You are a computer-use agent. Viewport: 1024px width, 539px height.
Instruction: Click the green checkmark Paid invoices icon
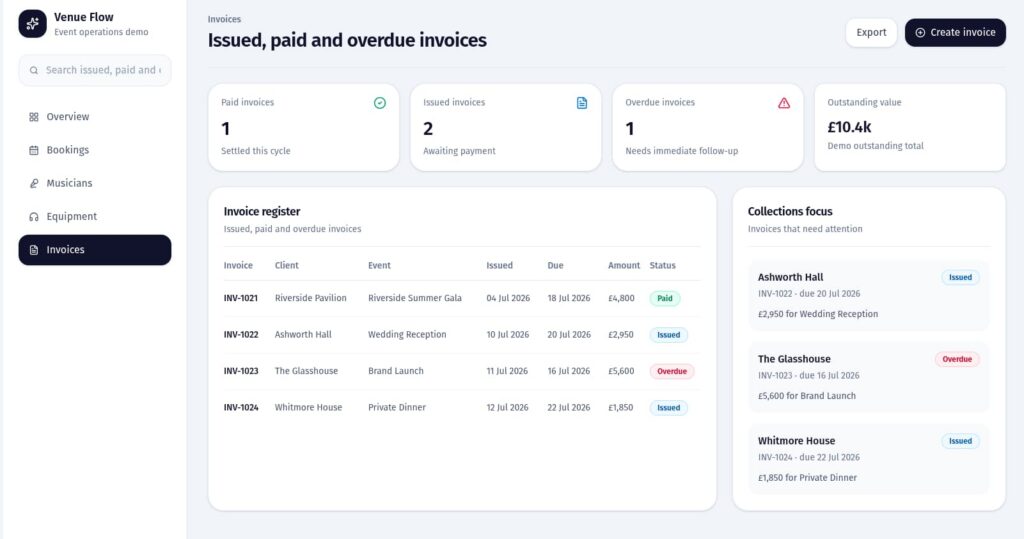click(380, 103)
